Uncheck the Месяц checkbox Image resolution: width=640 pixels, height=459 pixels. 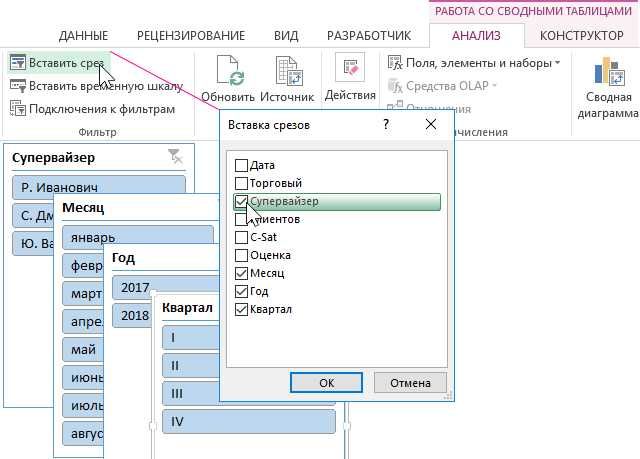click(x=241, y=273)
